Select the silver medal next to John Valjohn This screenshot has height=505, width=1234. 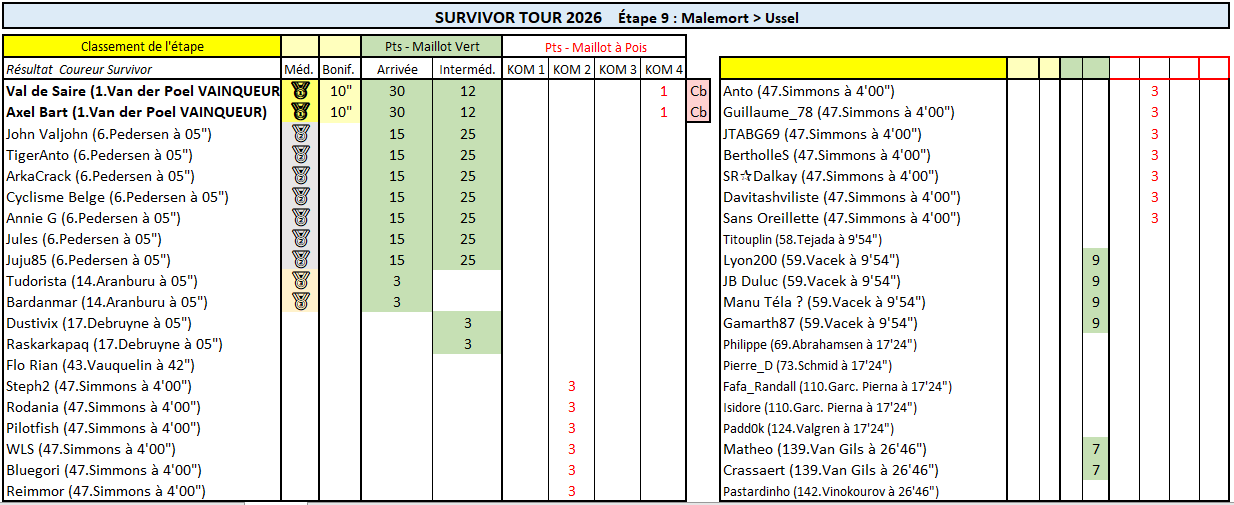(x=300, y=133)
